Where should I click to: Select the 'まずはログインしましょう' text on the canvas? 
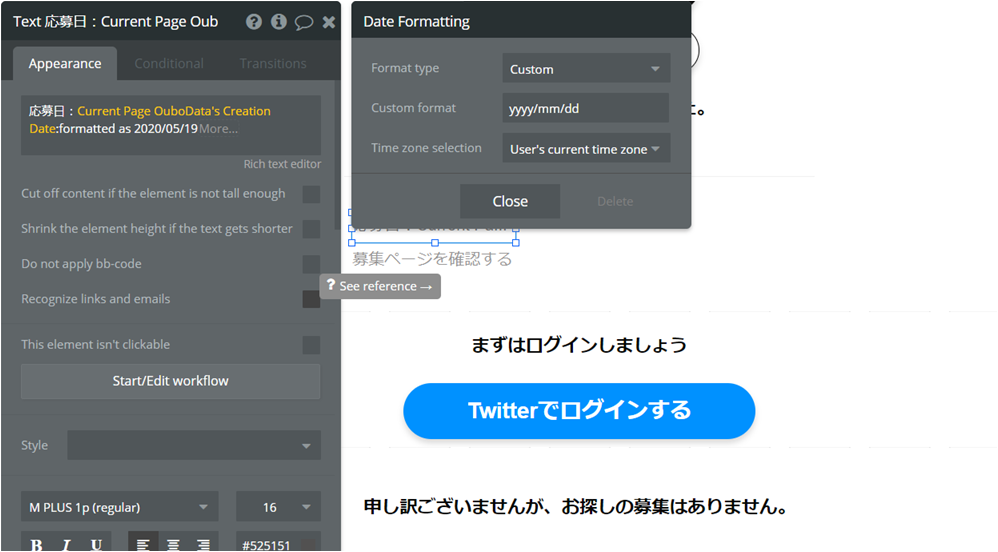[x=579, y=345]
